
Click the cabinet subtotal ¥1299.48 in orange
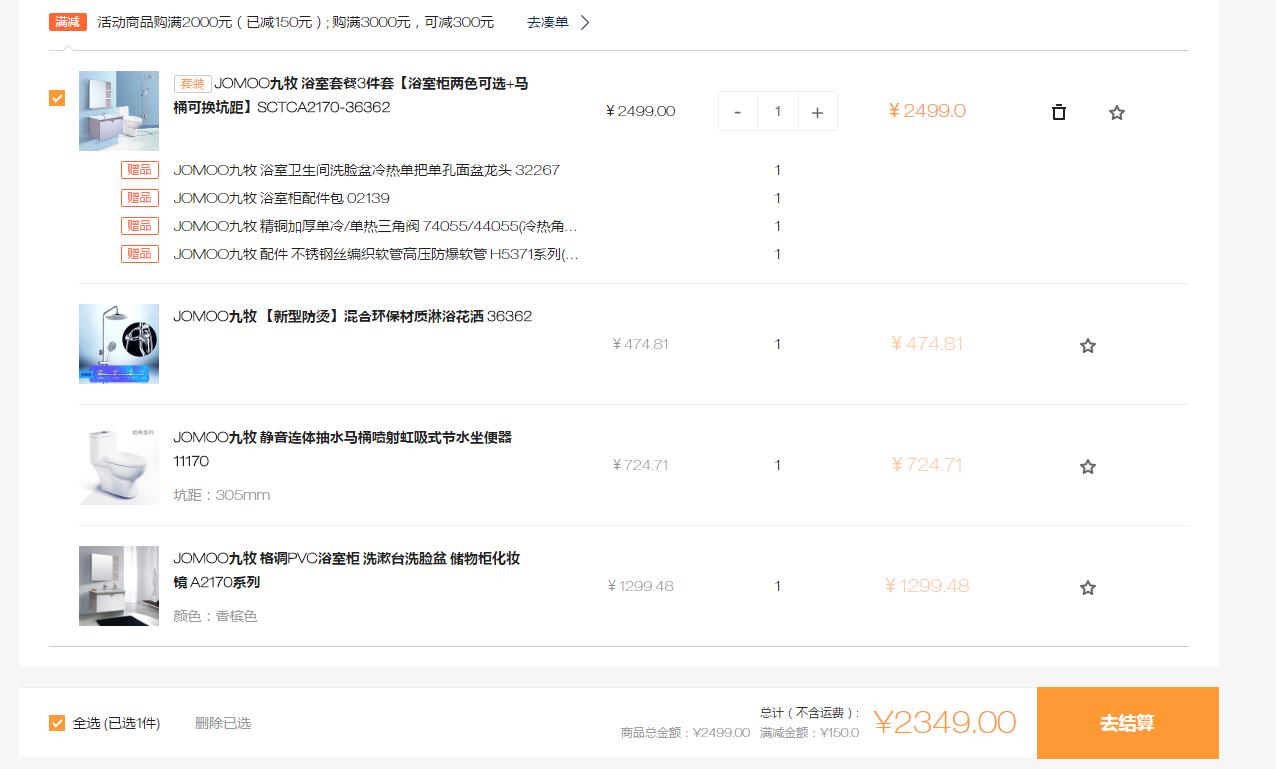coord(927,586)
